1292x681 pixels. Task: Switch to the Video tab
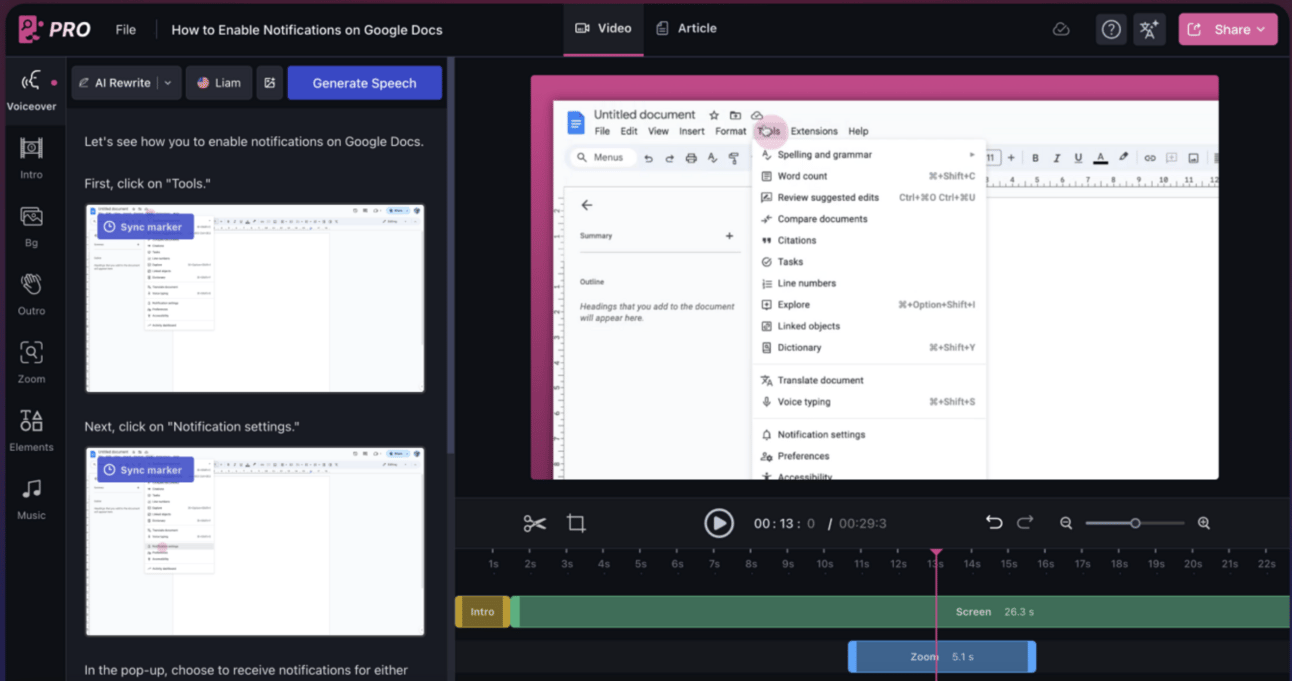pos(603,28)
